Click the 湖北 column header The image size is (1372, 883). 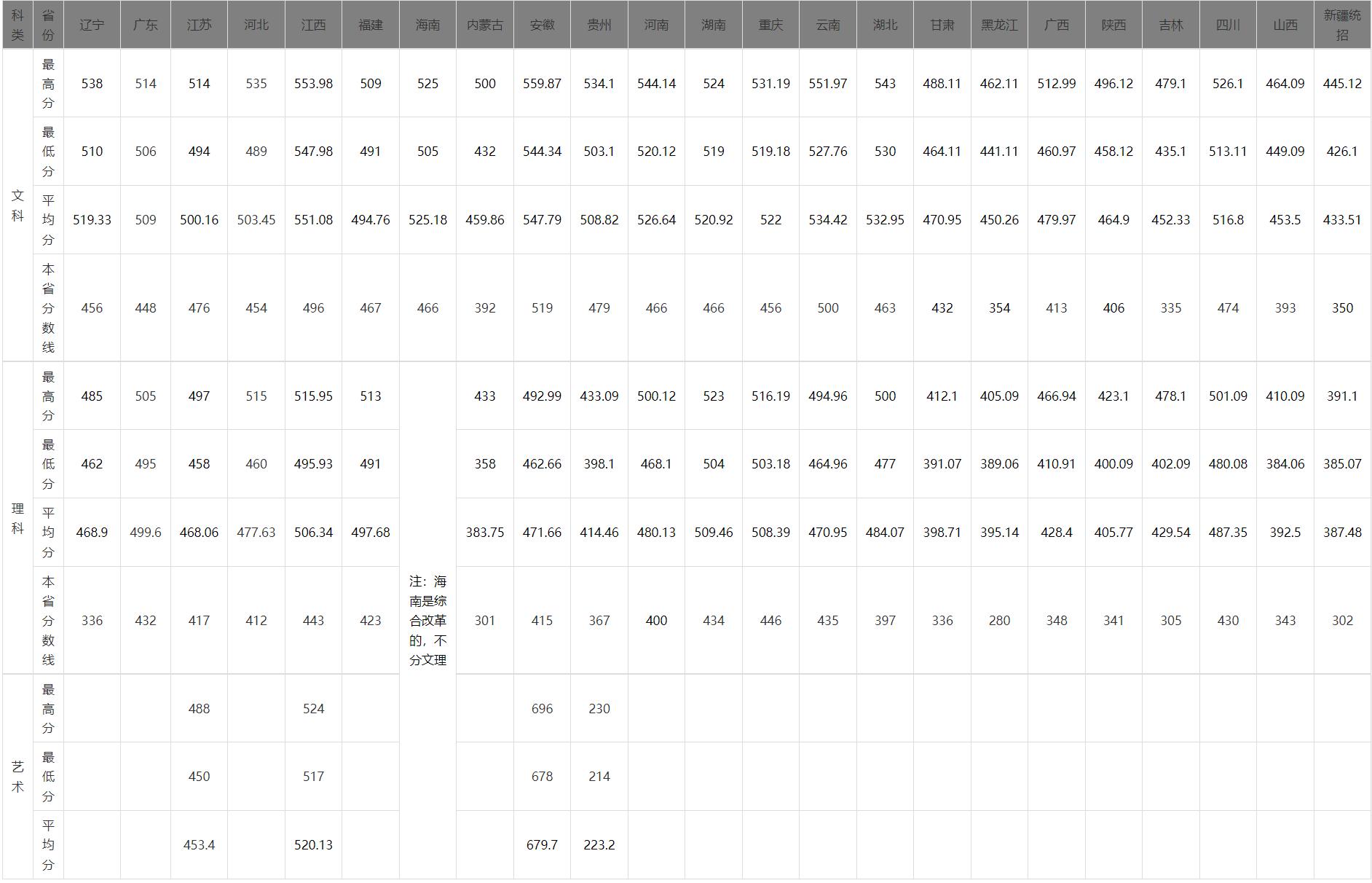click(x=885, y=25)
